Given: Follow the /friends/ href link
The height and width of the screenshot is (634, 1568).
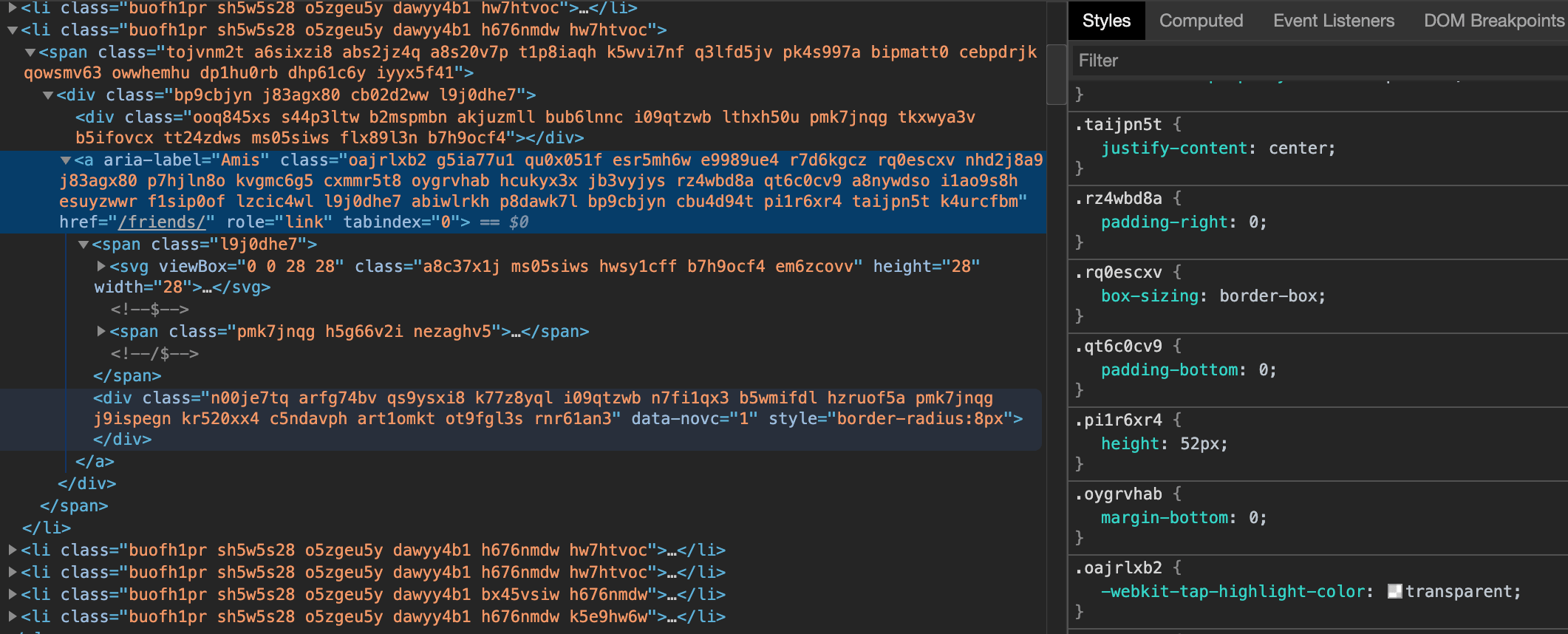Looking at the screenshot, I should click(166, 222).
